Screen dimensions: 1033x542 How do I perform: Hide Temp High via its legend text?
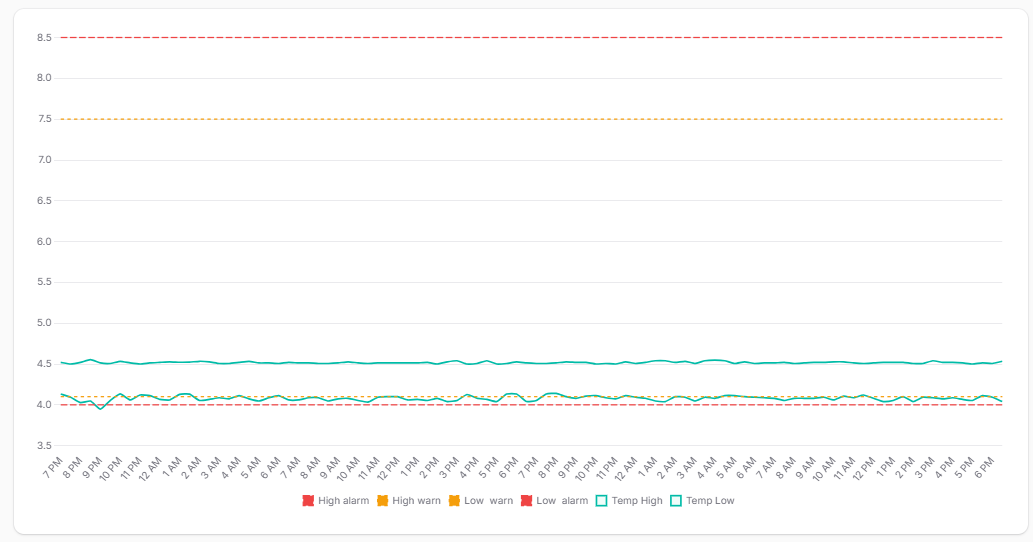point(637,500)
